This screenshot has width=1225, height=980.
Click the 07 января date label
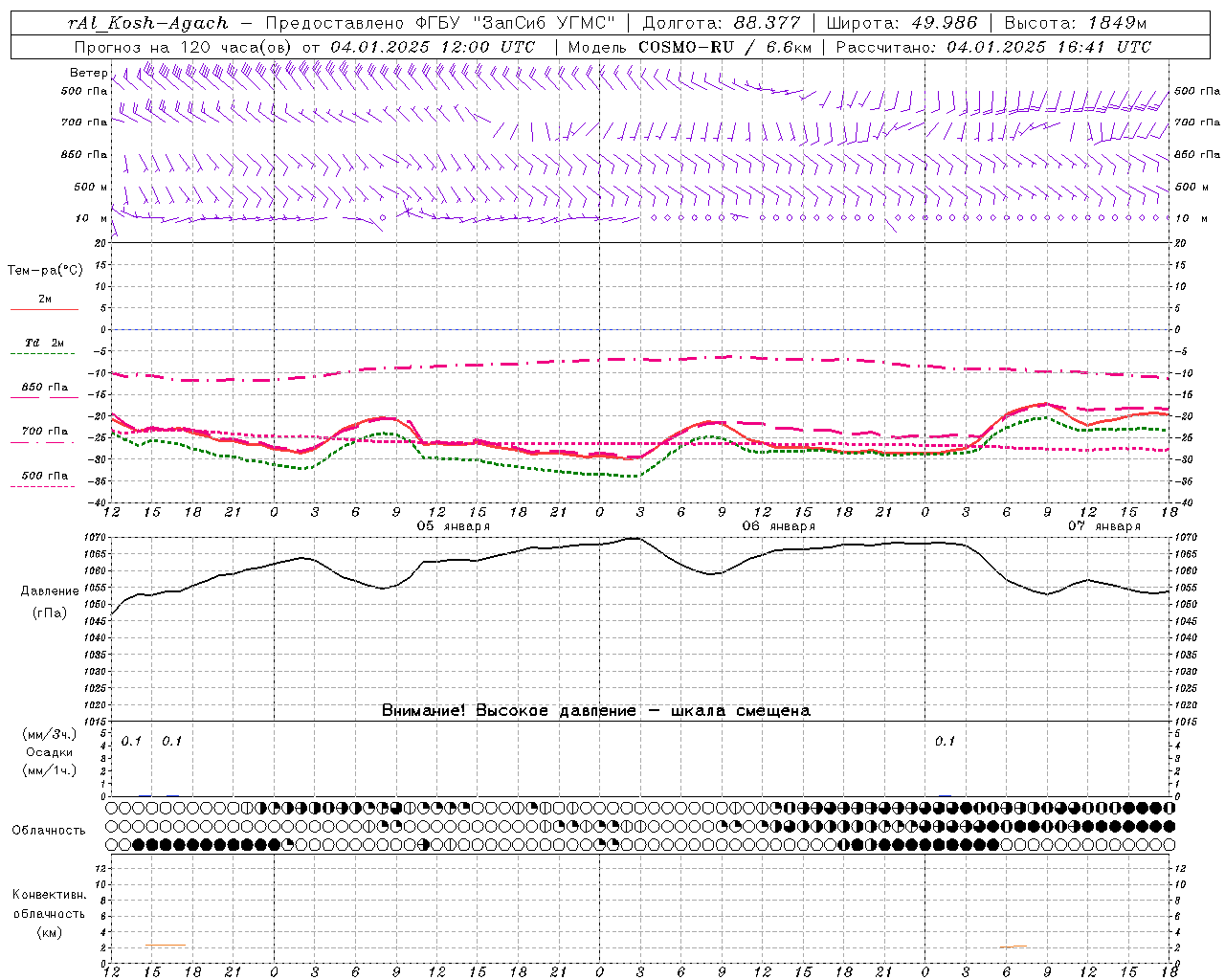tap(1104, 526)
